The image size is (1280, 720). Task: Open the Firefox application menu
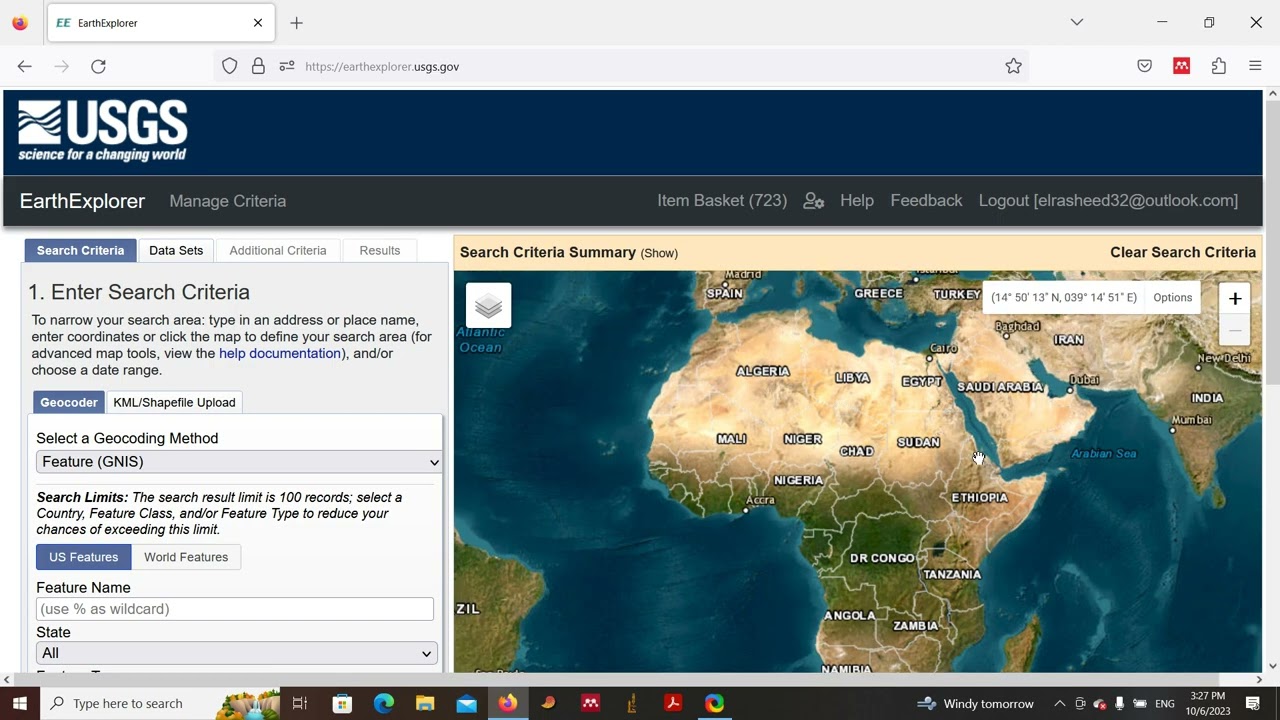[x=1255, y=66]
